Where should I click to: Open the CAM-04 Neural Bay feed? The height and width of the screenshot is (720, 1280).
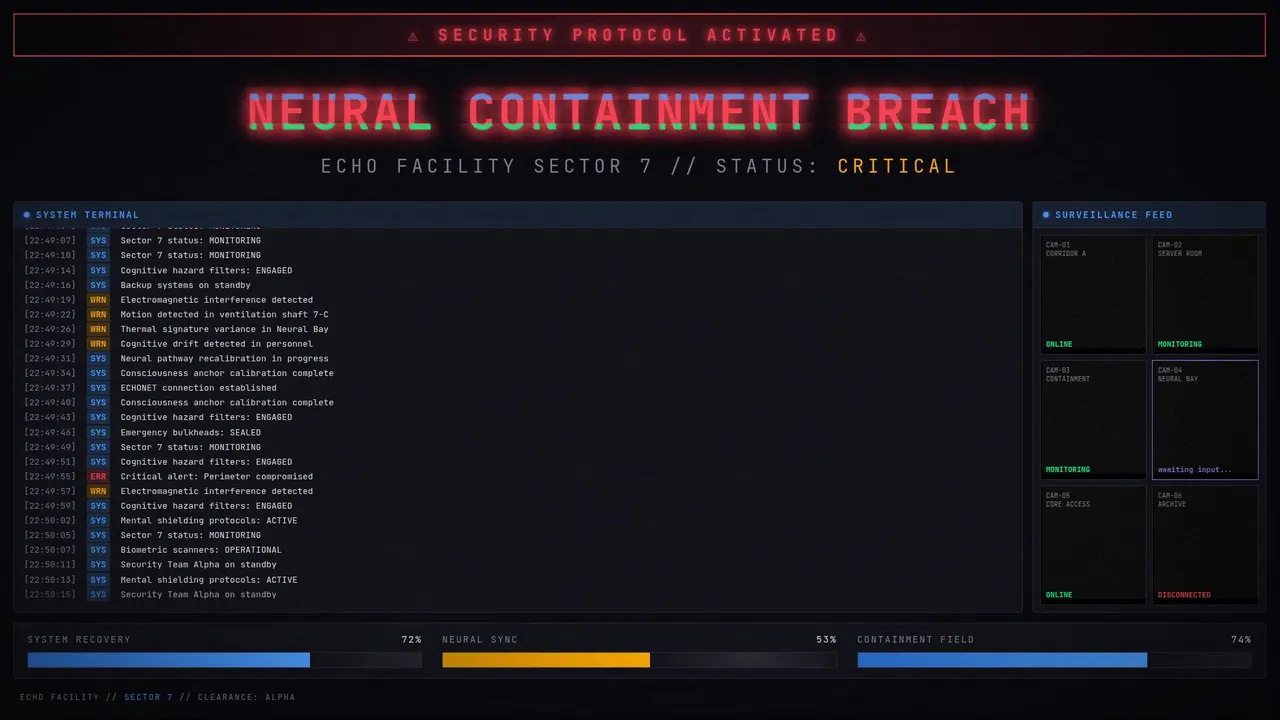point(1205,420)
